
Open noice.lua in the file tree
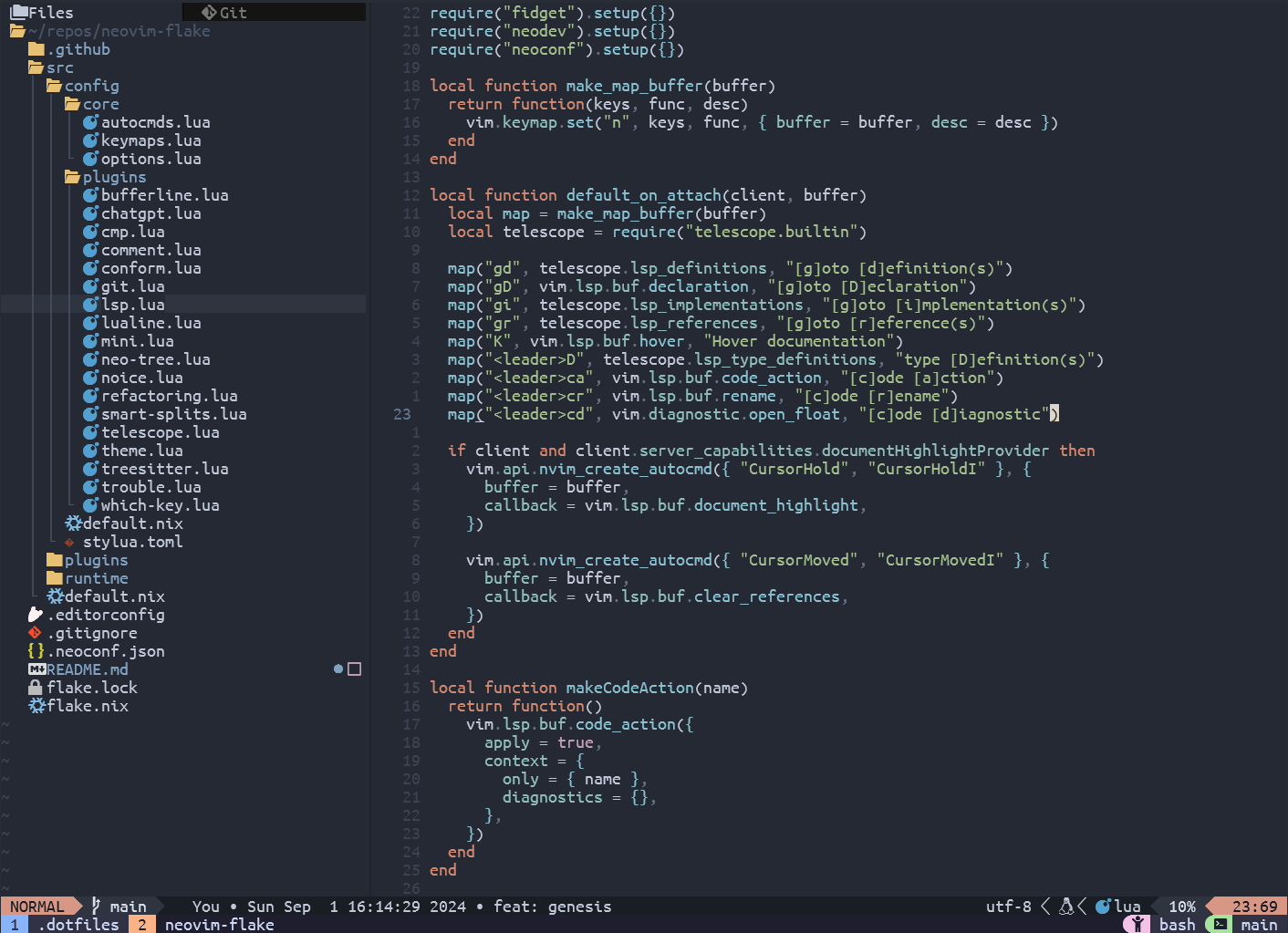point(142,378)
